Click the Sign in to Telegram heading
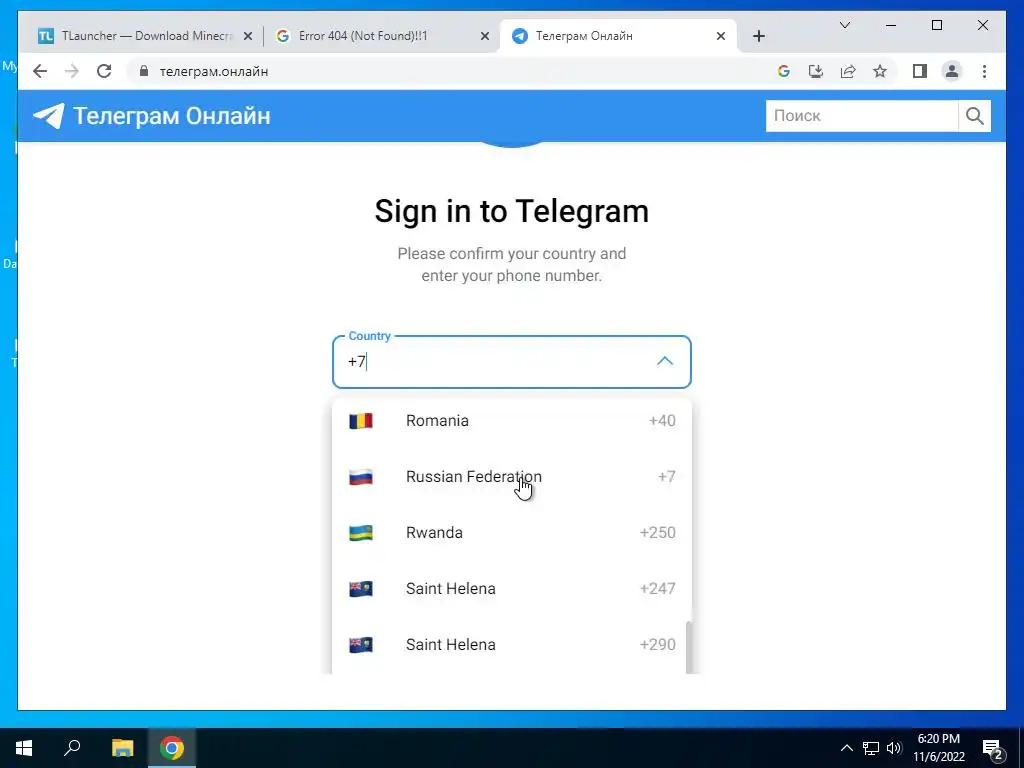 (x=511, y=211)
